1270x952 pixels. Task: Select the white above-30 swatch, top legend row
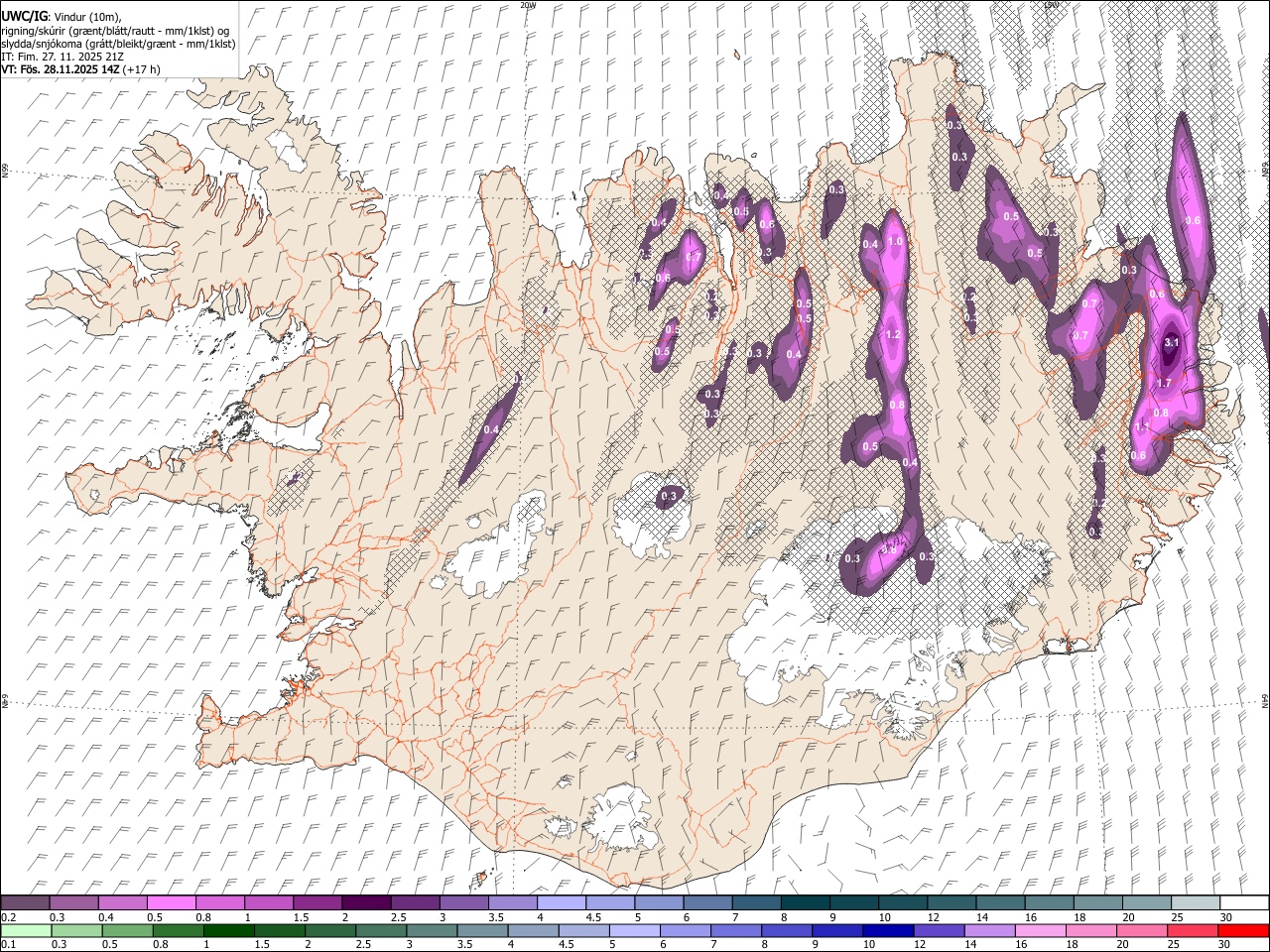(1244, 902)
